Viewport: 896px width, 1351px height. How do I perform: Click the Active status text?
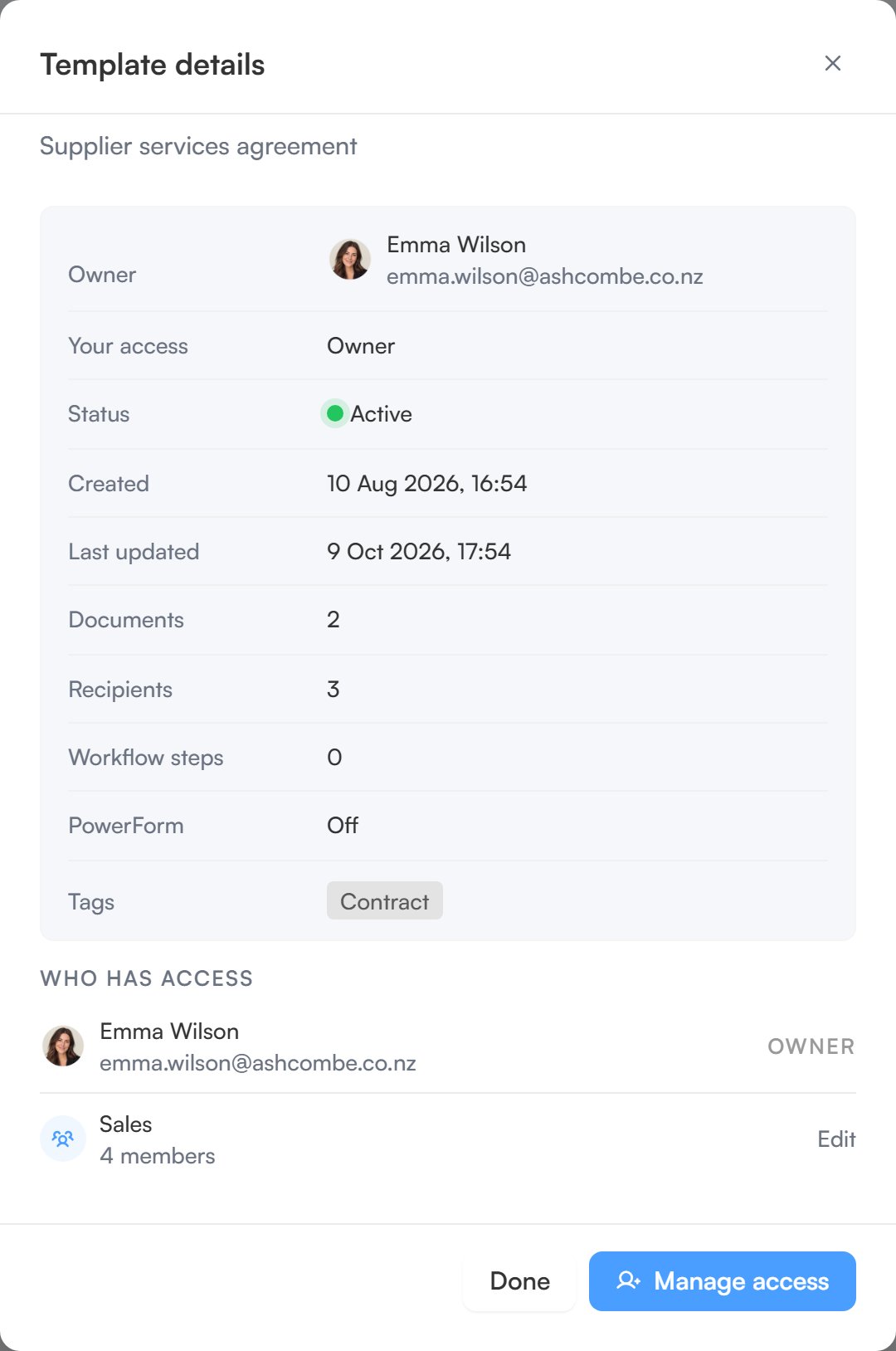point(382,414)
